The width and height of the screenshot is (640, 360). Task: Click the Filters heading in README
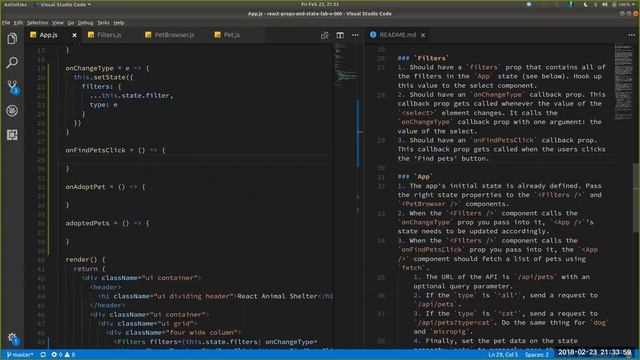tap(423, 58)
